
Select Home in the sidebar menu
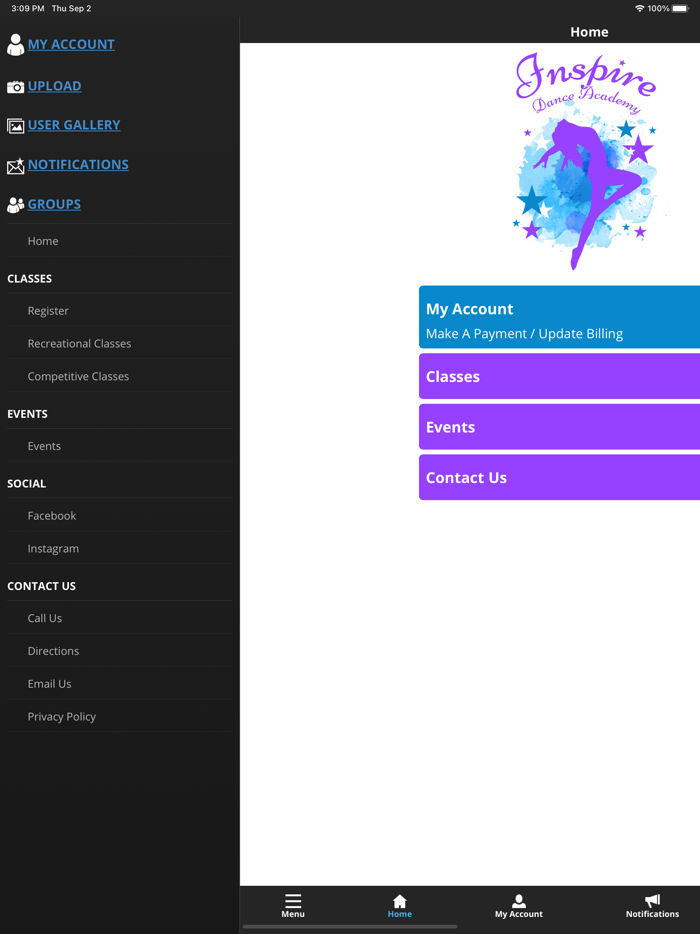pos(119,241)
